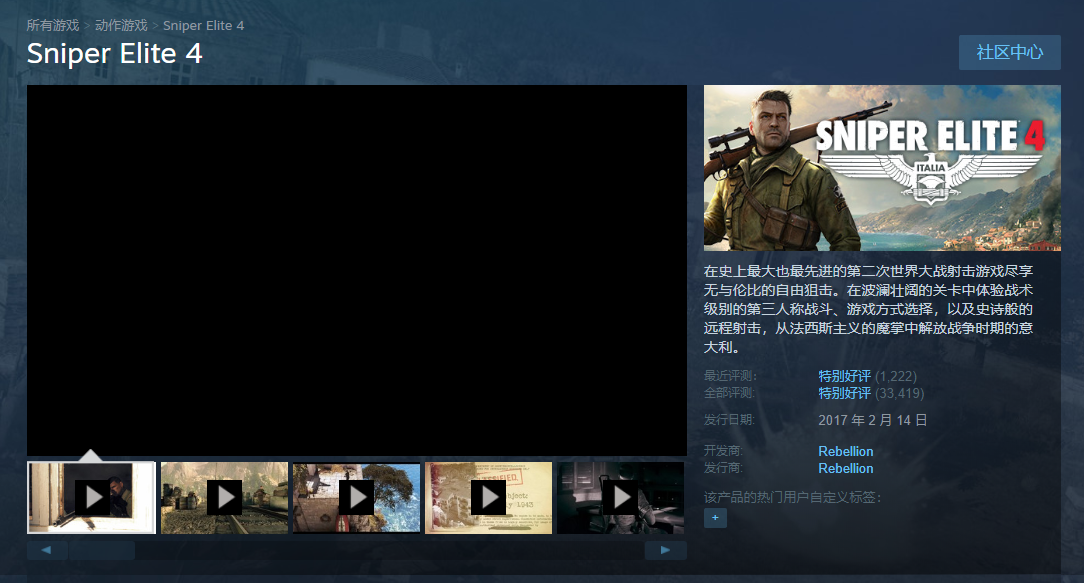Click the 全部评测 label
1084x583 pixels.
729,393
